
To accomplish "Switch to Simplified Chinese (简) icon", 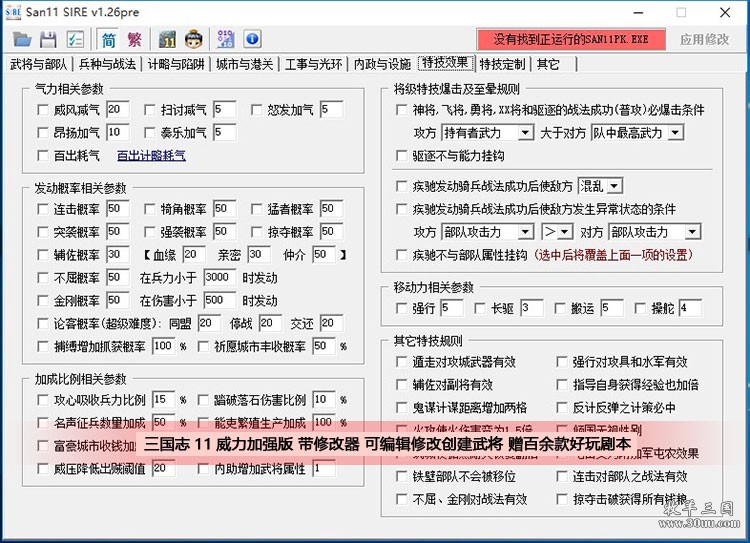I will [x=108, y=39].
